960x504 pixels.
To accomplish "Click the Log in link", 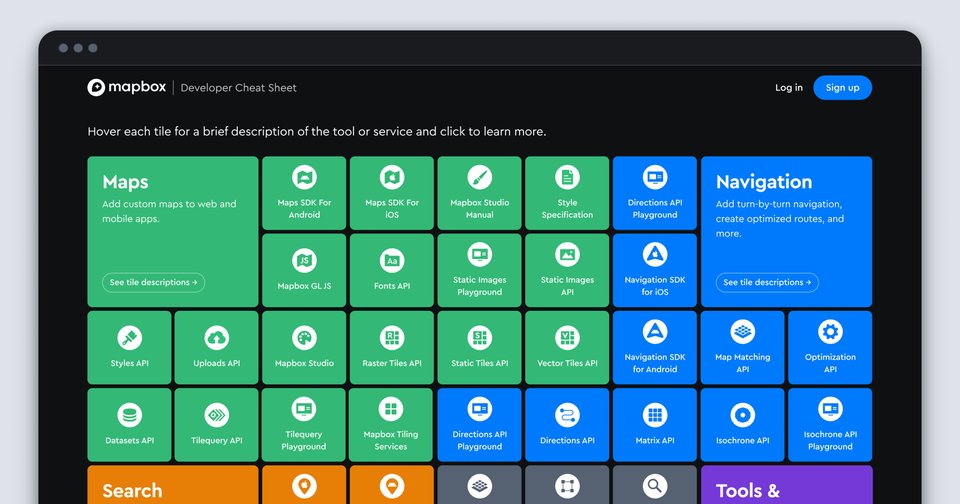I will click(788, 88).
